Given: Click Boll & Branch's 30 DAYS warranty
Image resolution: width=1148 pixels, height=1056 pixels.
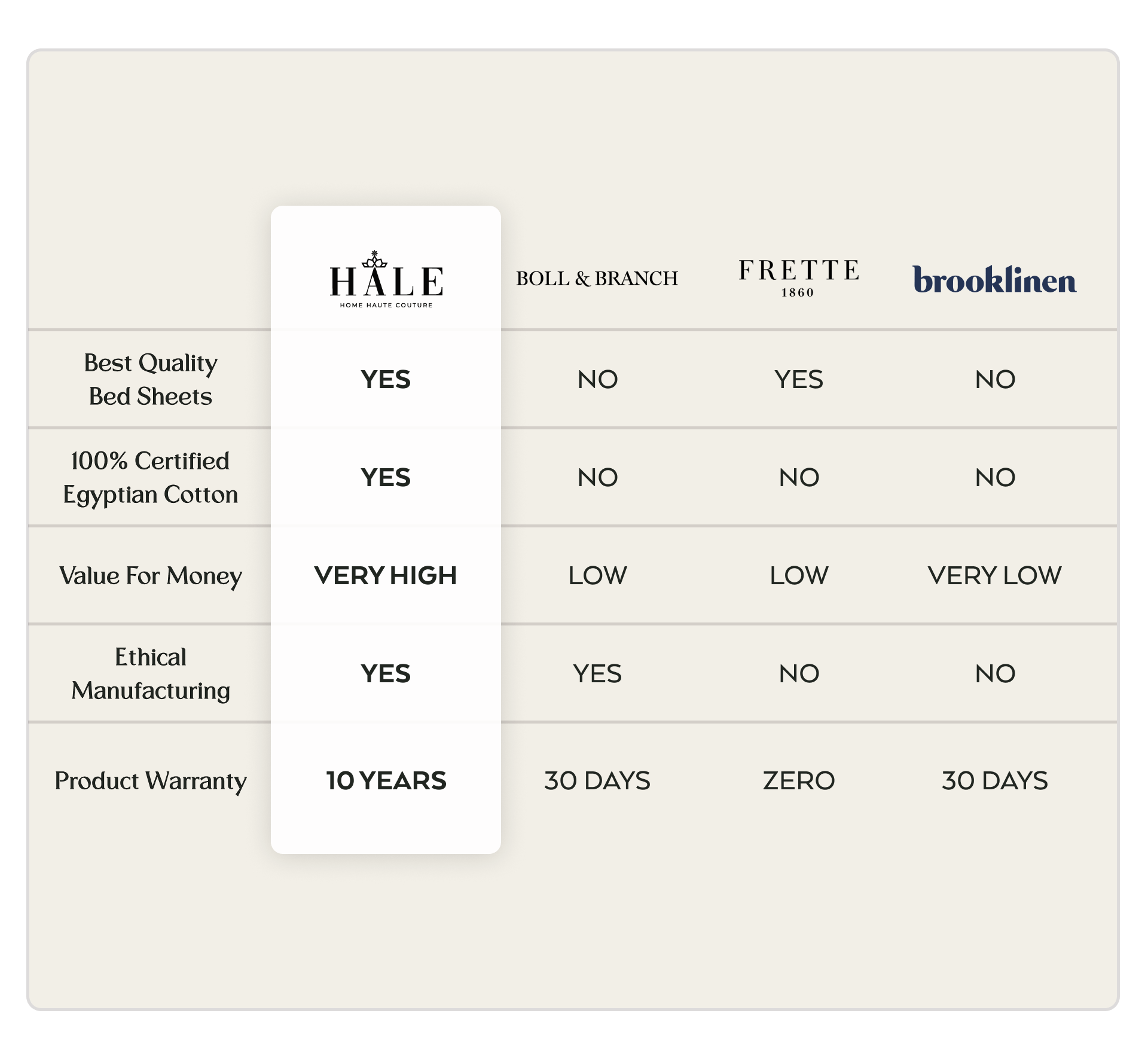Looking at the screenshot, I should [597, 781].
